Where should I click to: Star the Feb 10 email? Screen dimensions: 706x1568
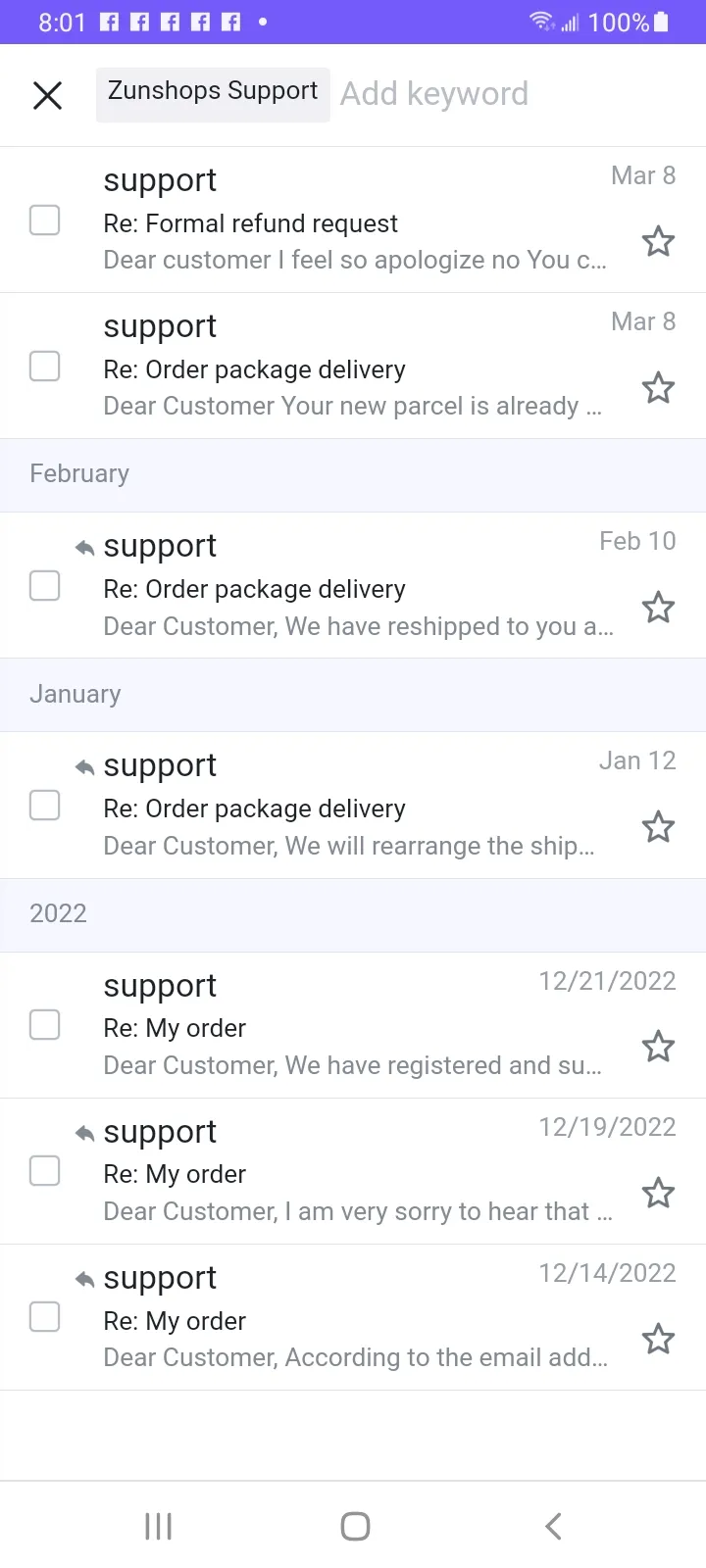click(x=658, y=608)
